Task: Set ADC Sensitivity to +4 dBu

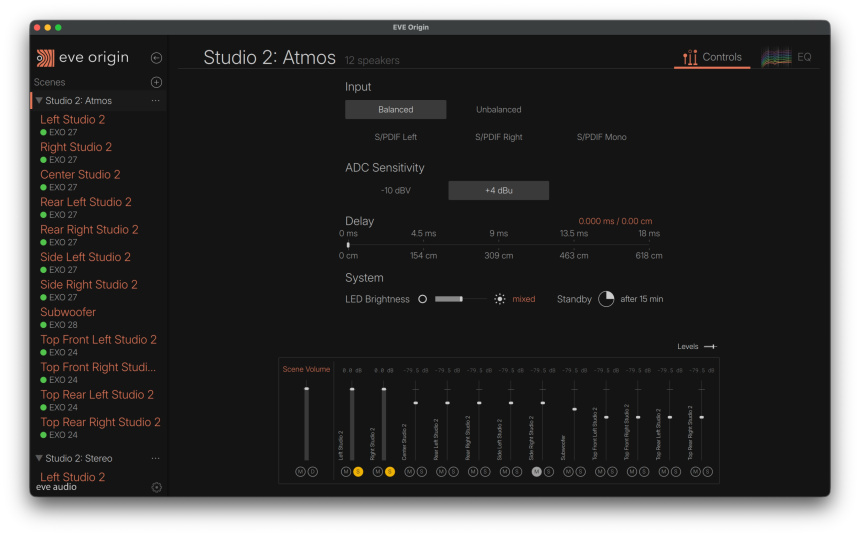Action: (499, 190)
